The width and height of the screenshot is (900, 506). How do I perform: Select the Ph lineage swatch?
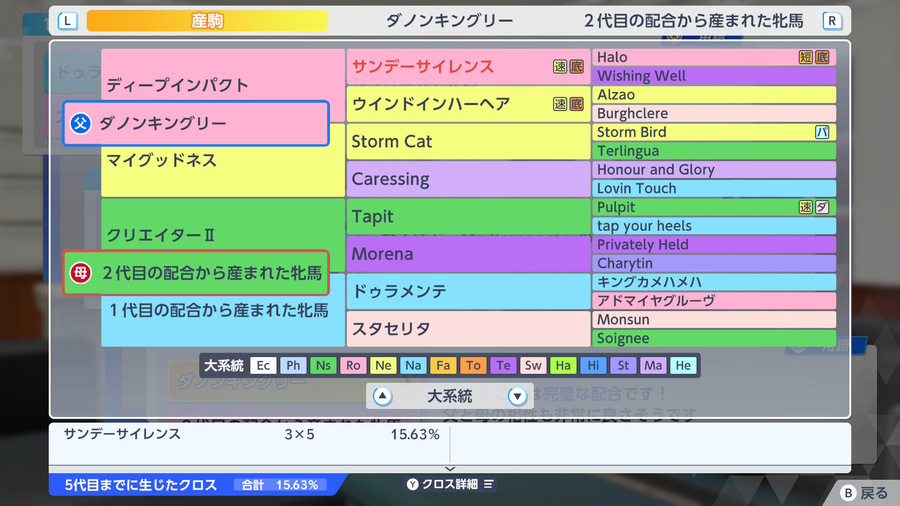click(293, 365)
